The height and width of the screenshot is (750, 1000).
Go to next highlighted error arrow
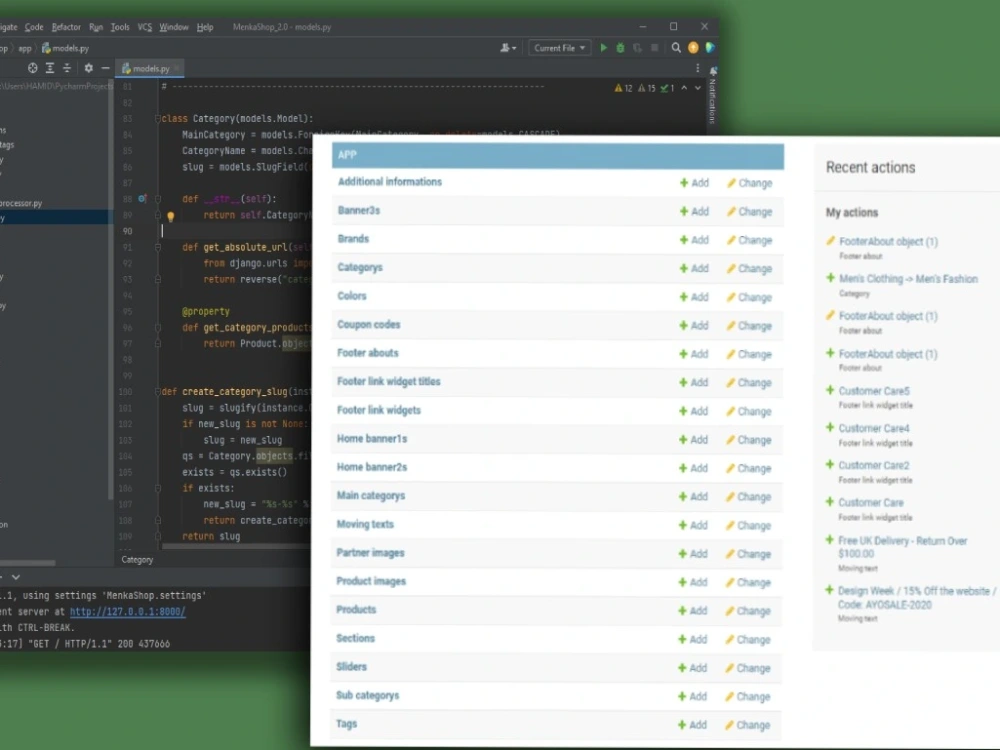[x=698, y=88]
